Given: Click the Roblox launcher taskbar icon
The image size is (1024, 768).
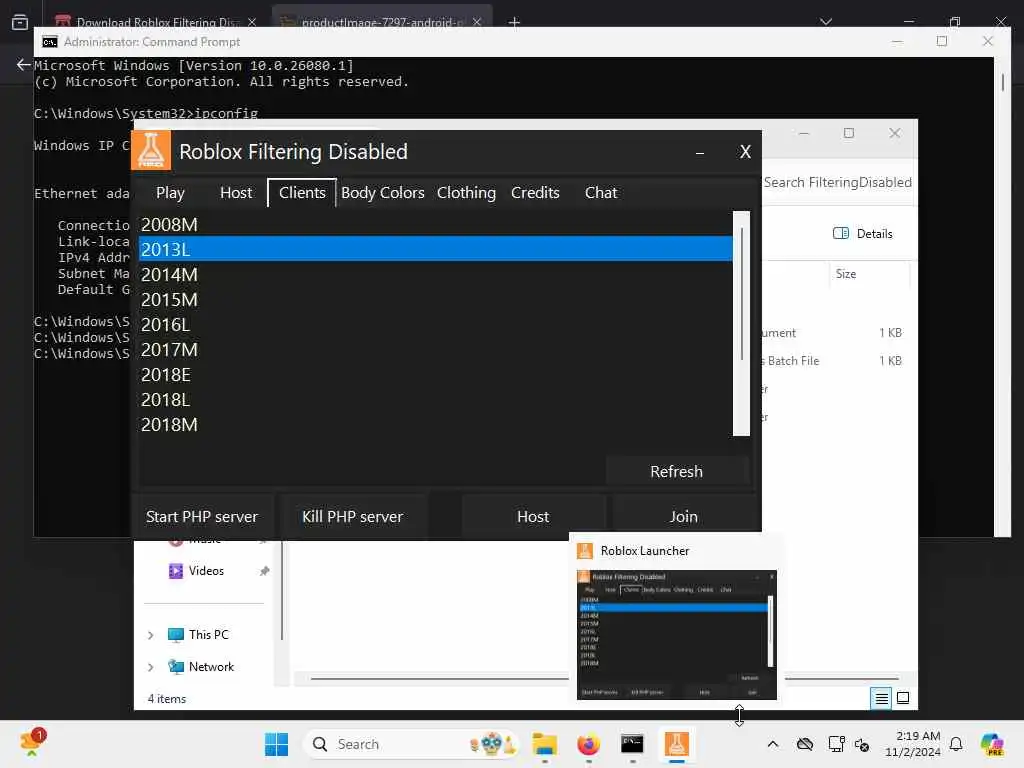Looking at the screenshot, I should pos(677,744).
